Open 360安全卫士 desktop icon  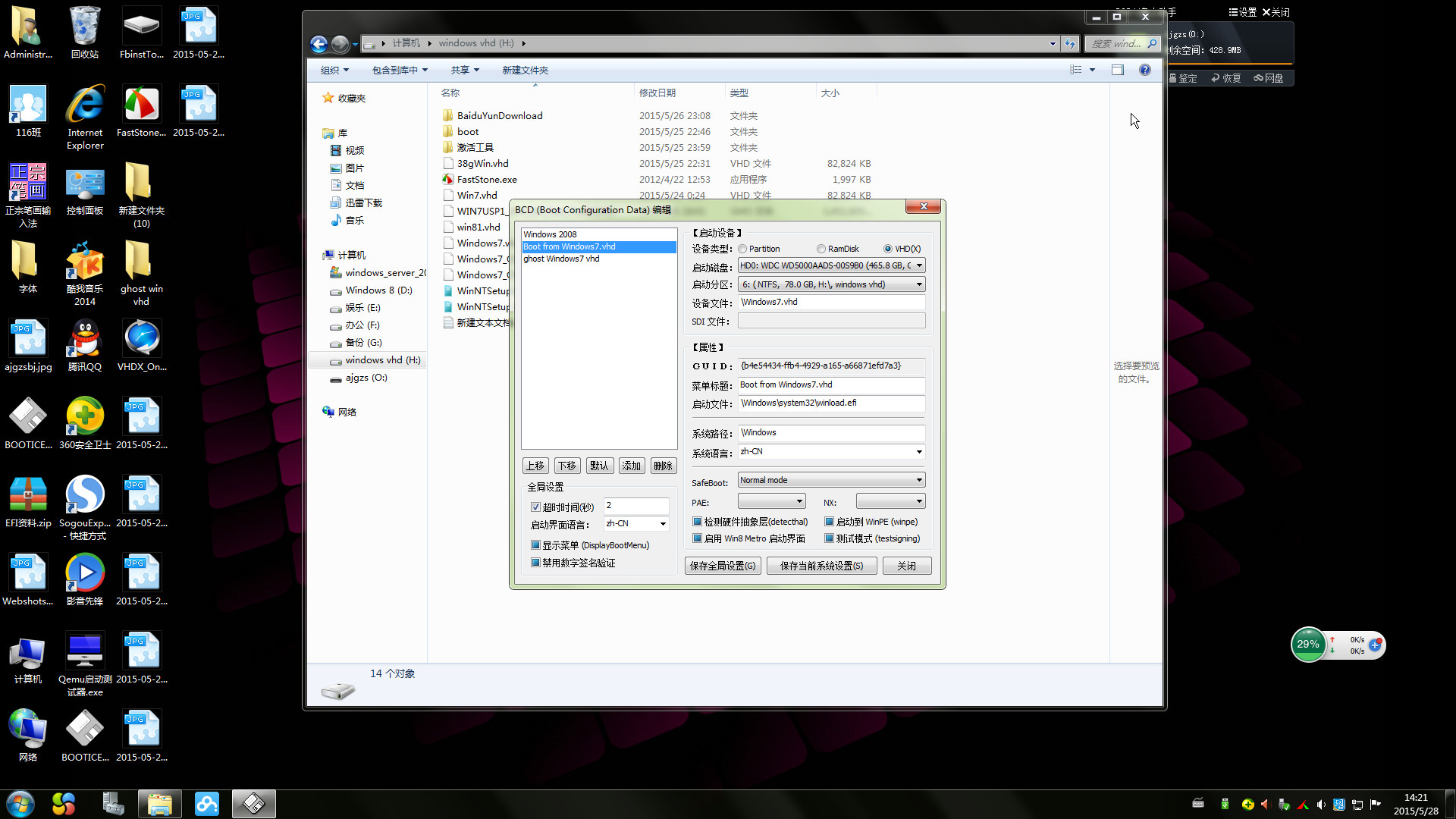point(85,424)
